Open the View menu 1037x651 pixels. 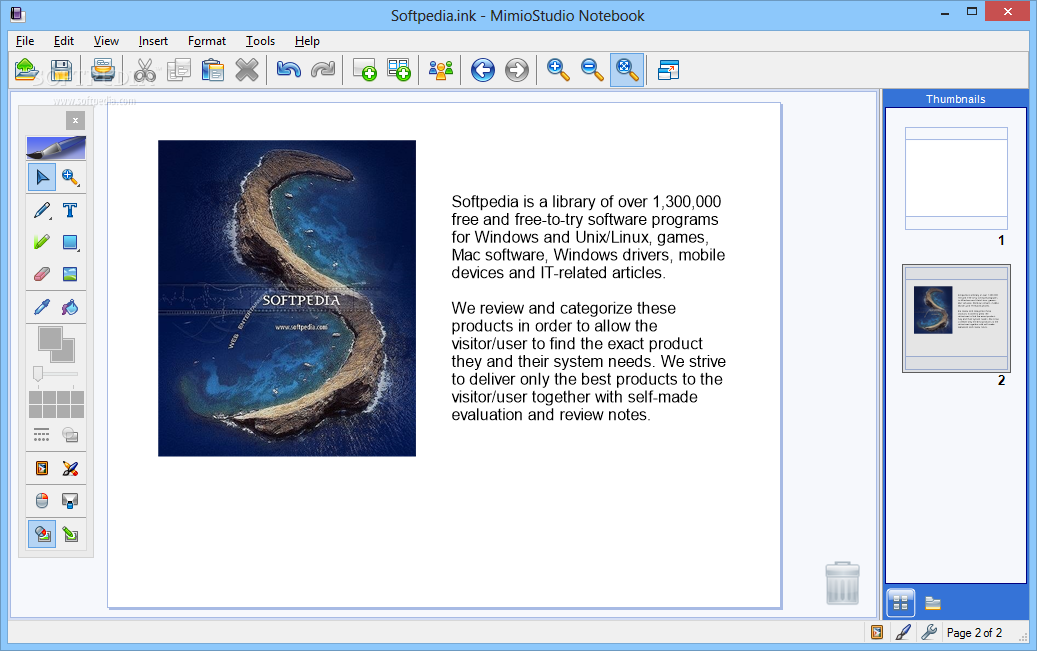tap(106, 41)
